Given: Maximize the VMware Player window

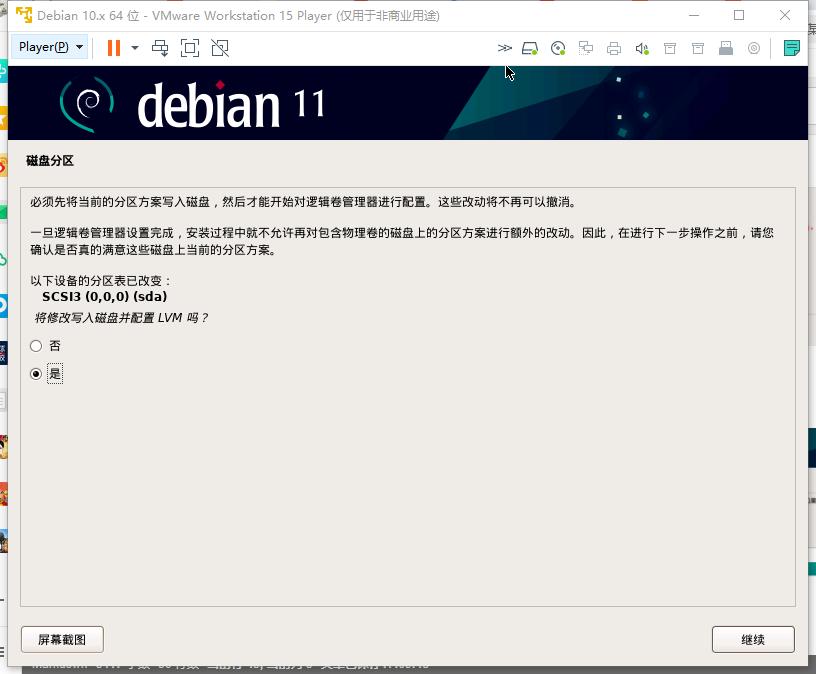Looking at the screenshot, I should pyautogui.click(x=739, y=15).
